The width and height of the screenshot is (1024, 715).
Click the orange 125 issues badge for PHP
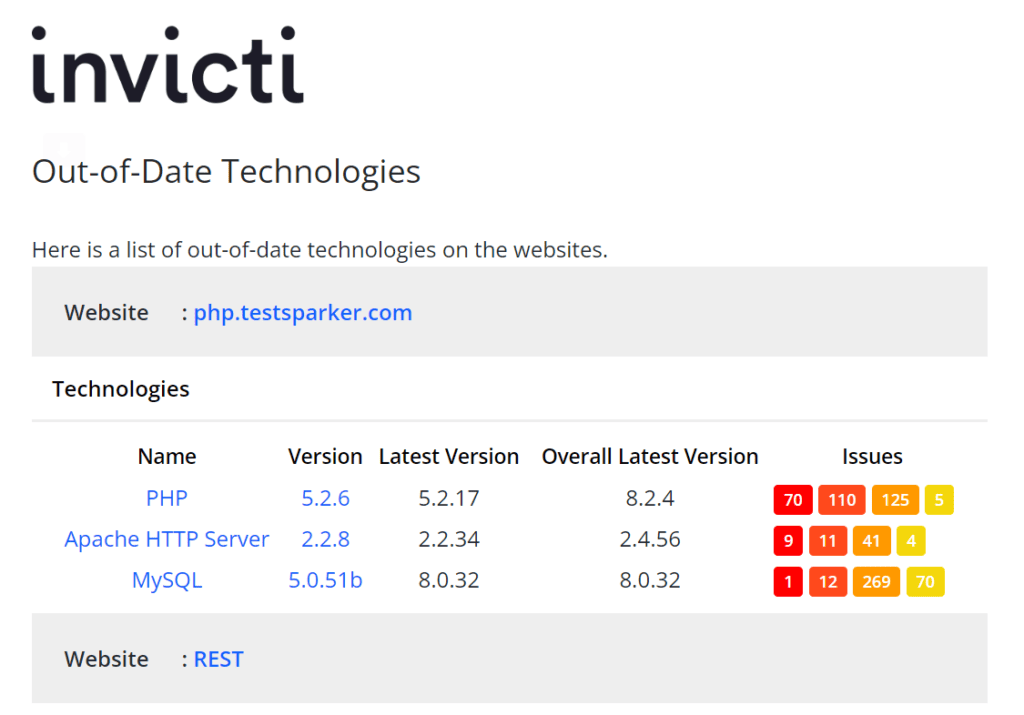[x=895, y=500]
